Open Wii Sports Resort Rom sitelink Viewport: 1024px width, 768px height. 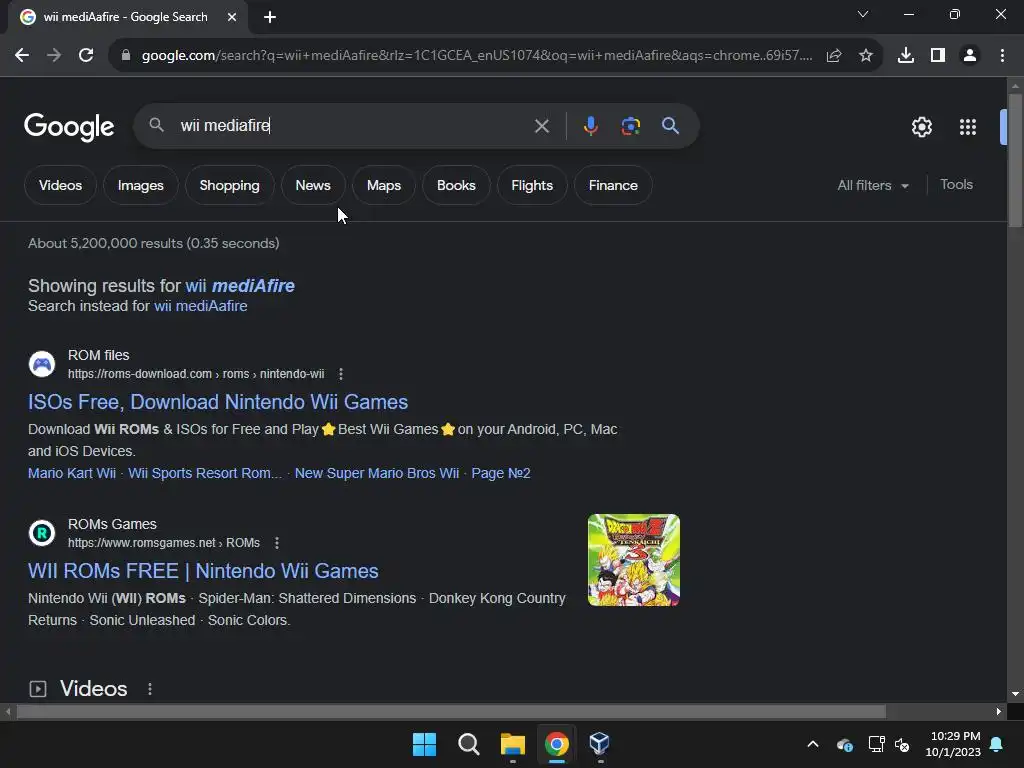(x=204, y=473)
